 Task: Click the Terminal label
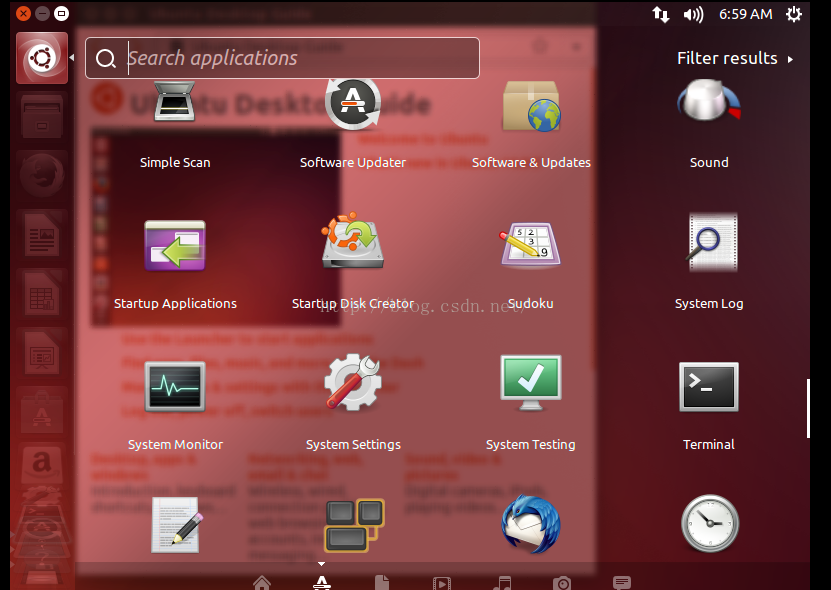coord(709,444)
